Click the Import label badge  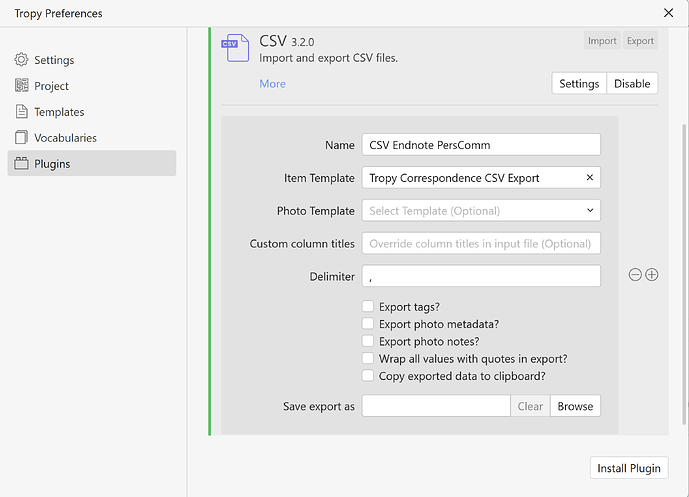click(602, 40)
